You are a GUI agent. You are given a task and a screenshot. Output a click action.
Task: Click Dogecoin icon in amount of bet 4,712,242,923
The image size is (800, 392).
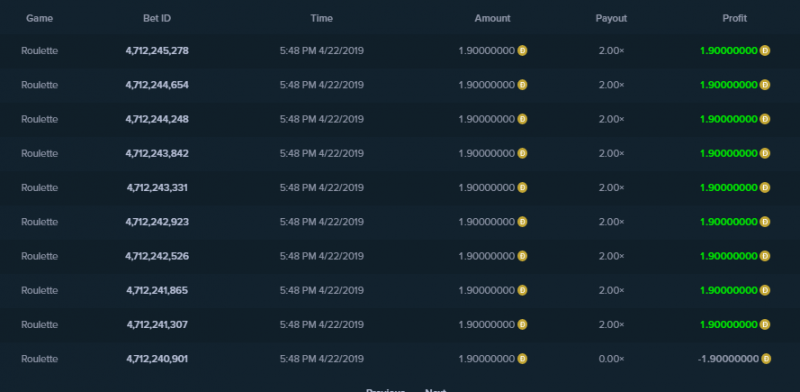[522, 222]
